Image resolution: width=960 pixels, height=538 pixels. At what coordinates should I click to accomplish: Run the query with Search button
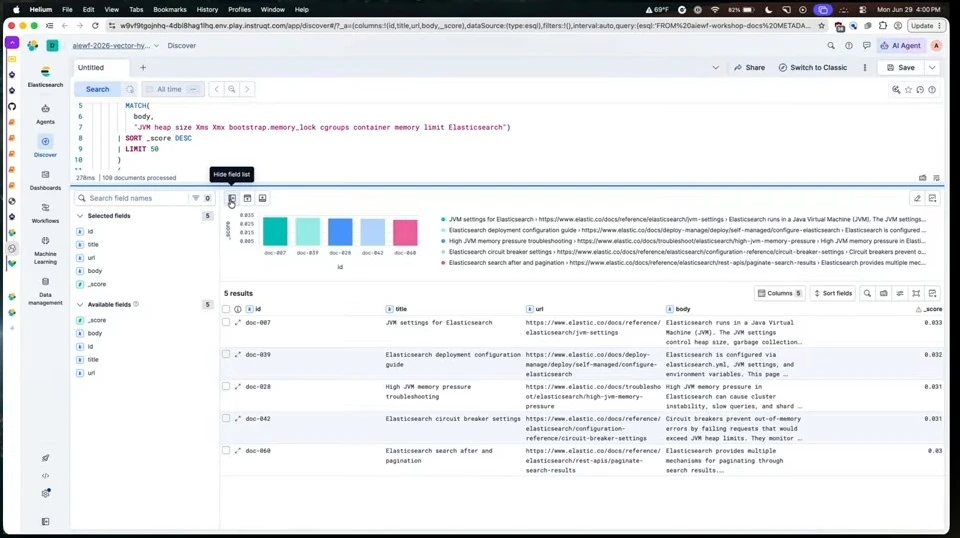click(x=97, y=89)
